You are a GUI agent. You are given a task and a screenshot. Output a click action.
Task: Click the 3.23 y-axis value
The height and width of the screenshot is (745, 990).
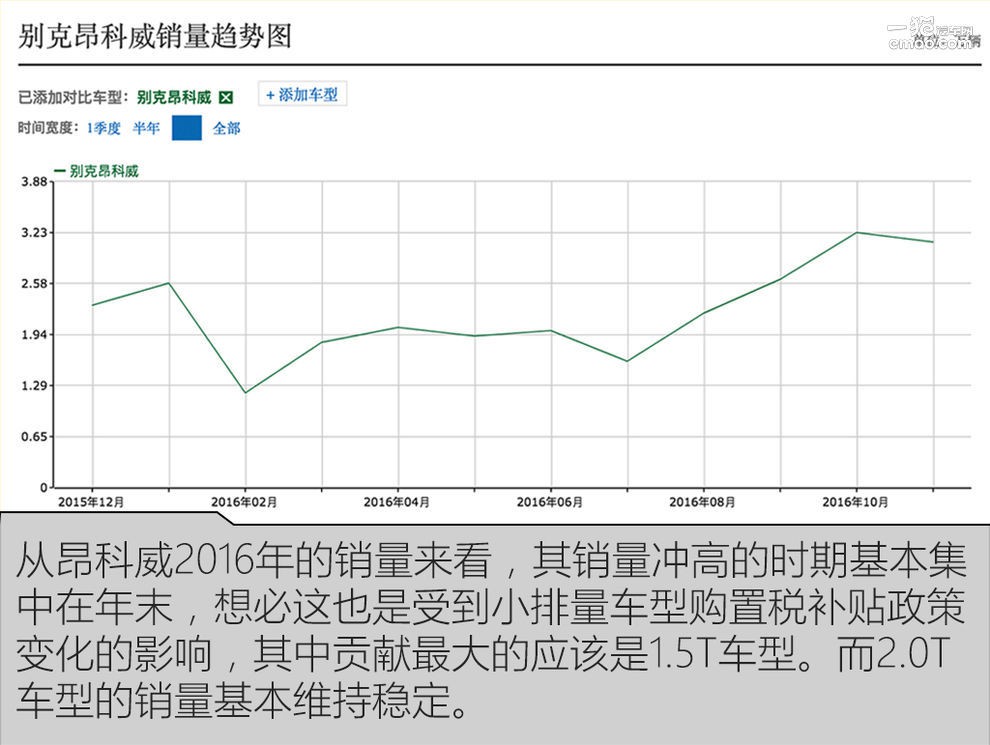(34, 233)
